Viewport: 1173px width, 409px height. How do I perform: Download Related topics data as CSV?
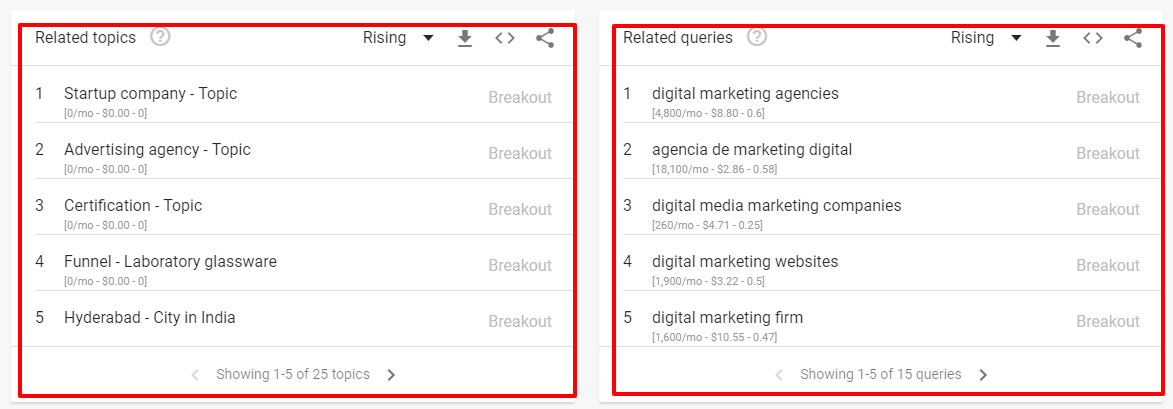pyautogui.click(x=464, y=38)
